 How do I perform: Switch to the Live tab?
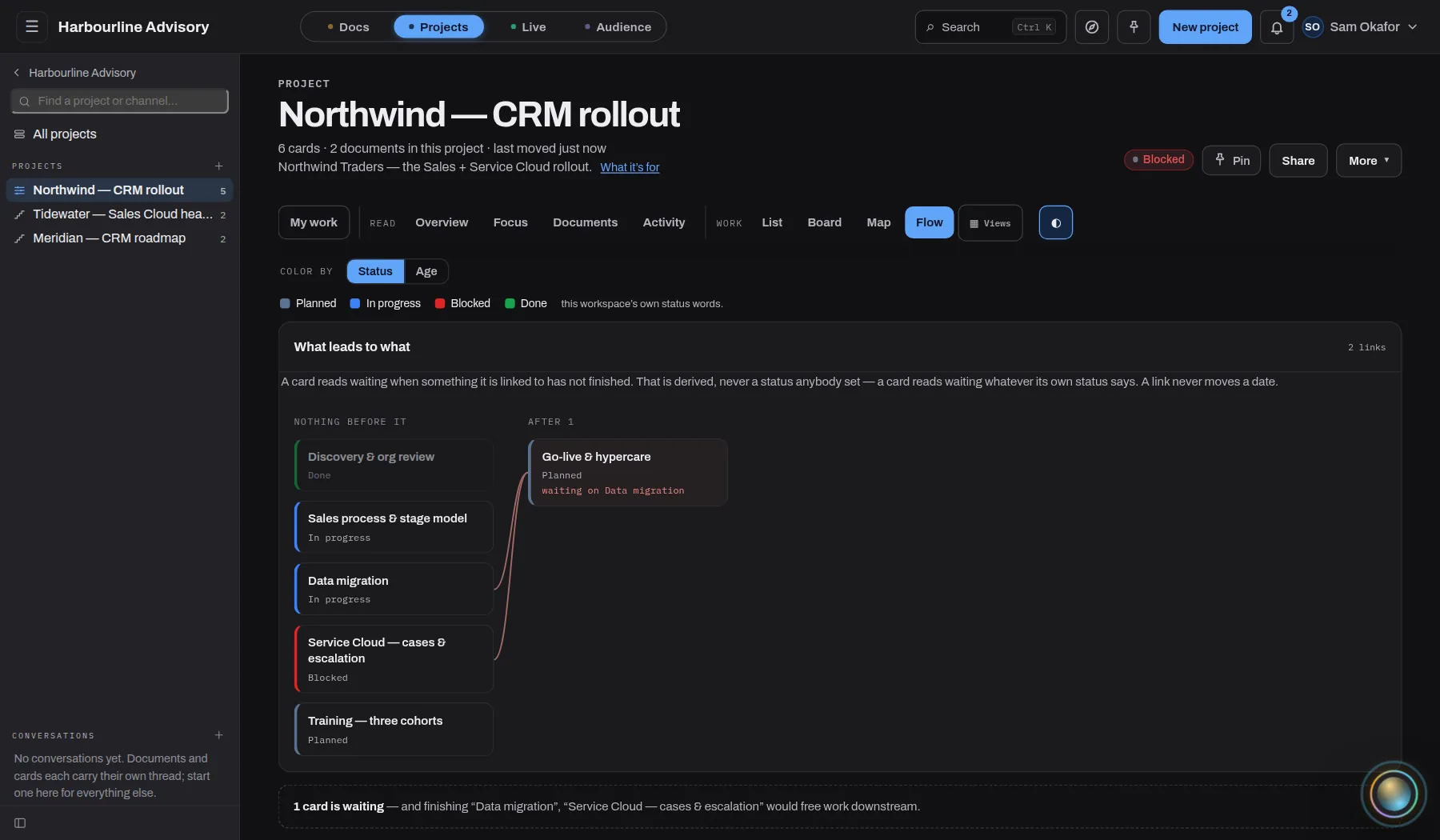[x=527, y=27]
